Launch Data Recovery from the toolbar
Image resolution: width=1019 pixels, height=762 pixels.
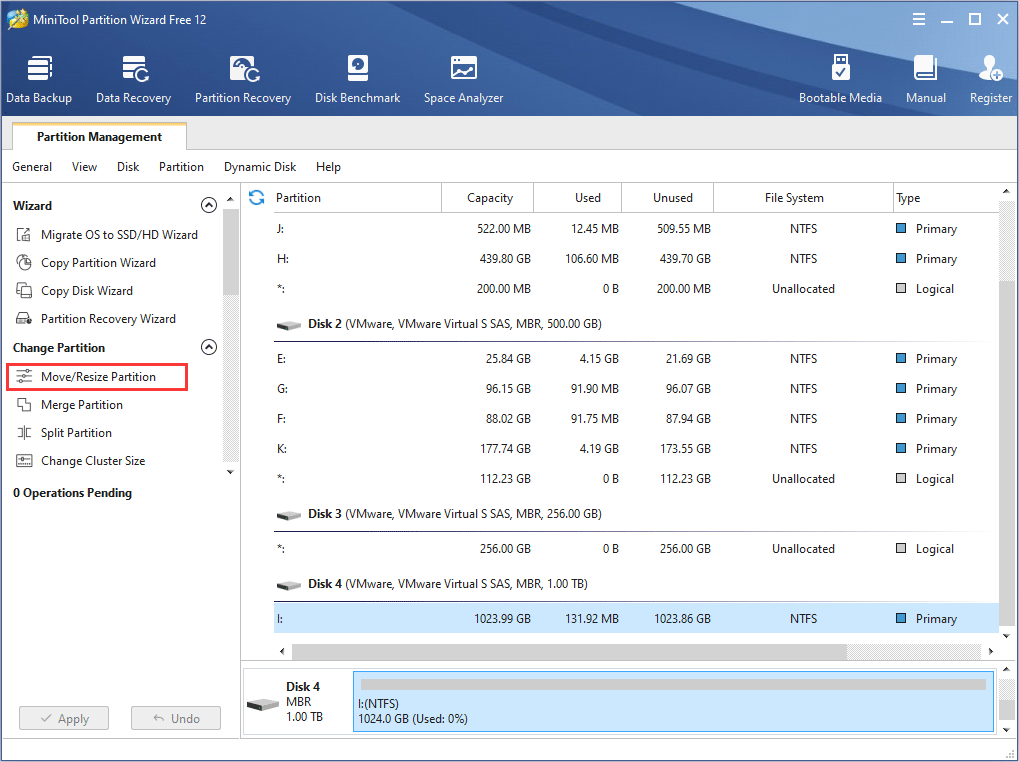[x=133, y=79]
